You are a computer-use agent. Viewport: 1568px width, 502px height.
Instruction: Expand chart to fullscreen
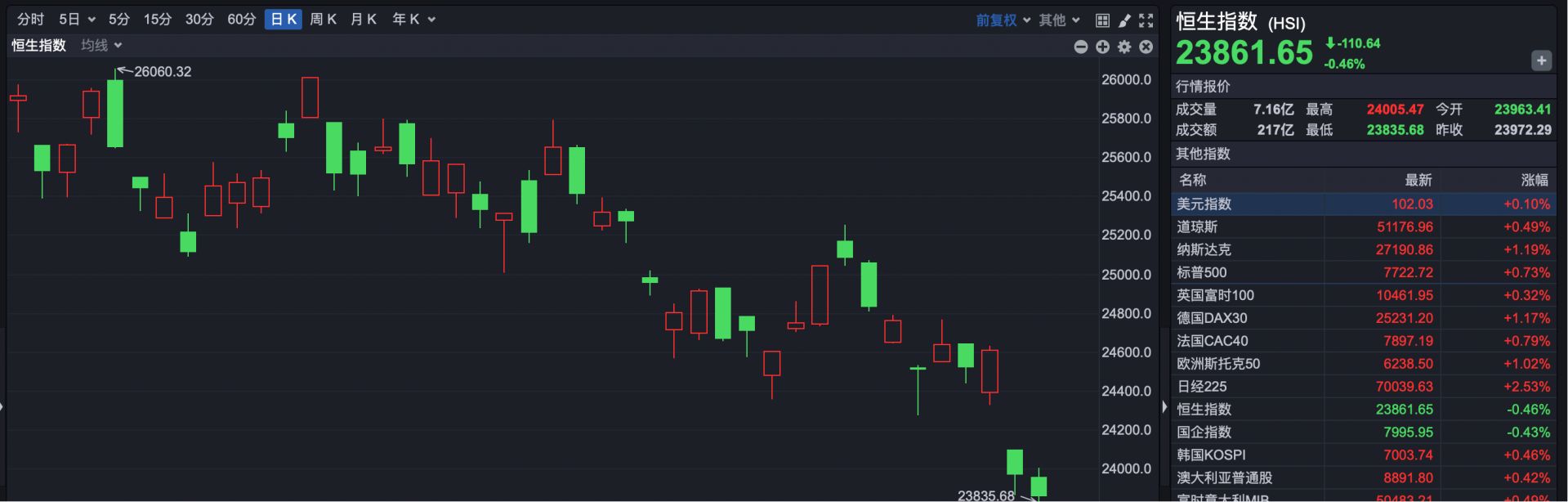pos(1146,20)
